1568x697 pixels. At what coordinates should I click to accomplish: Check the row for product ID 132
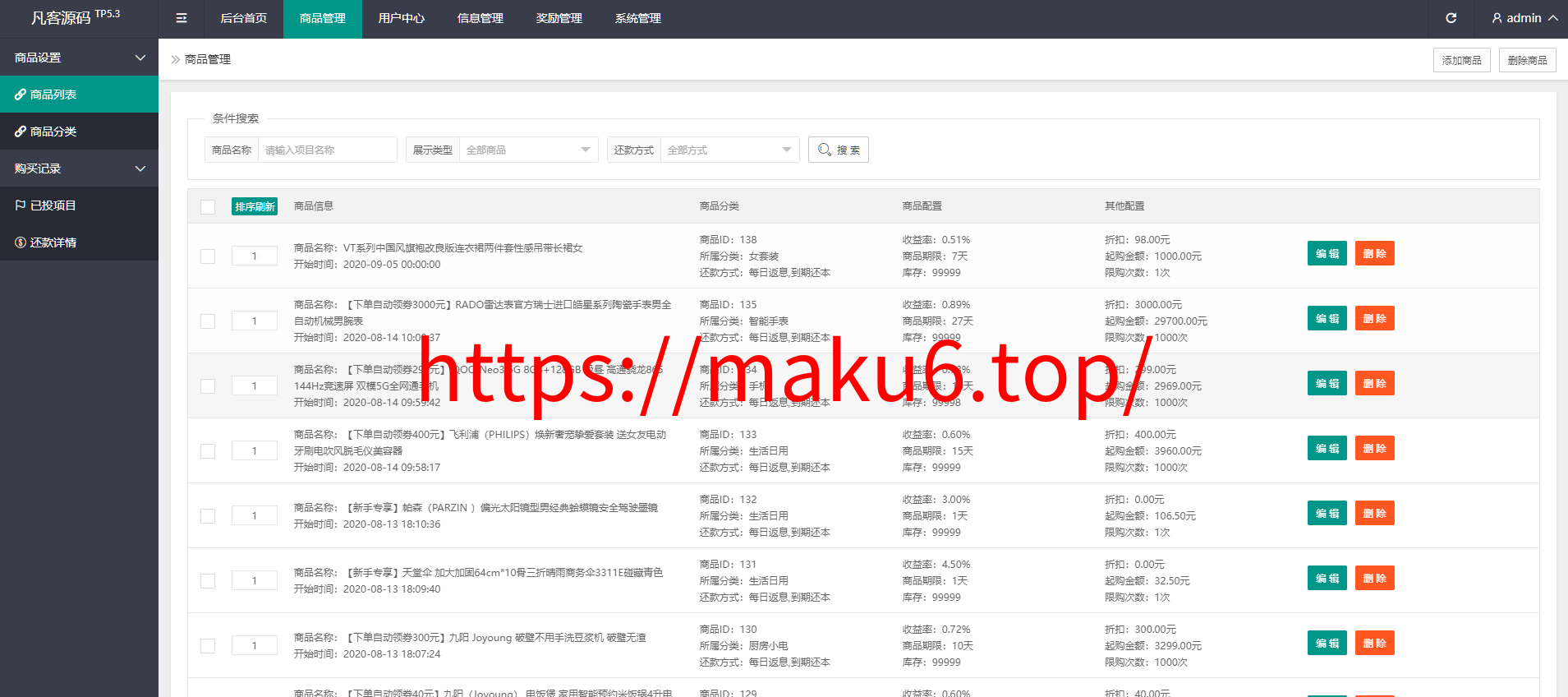[x=208, y=516]
